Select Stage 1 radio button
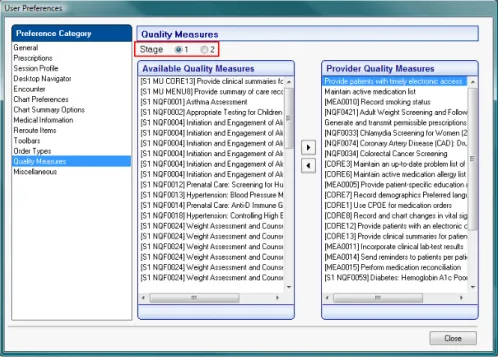 coord(178,50)
